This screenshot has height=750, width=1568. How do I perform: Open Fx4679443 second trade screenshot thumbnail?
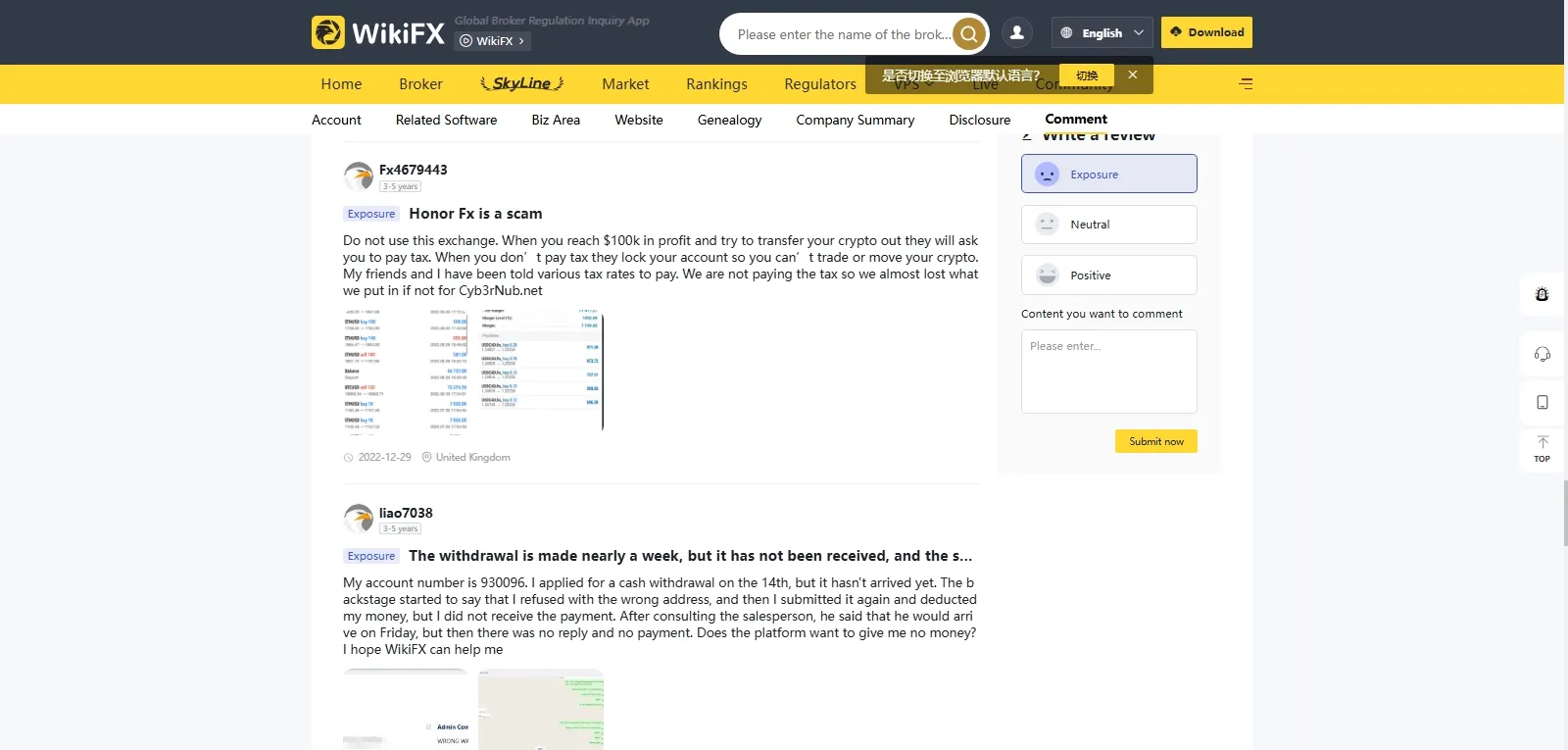click(541, 372)
